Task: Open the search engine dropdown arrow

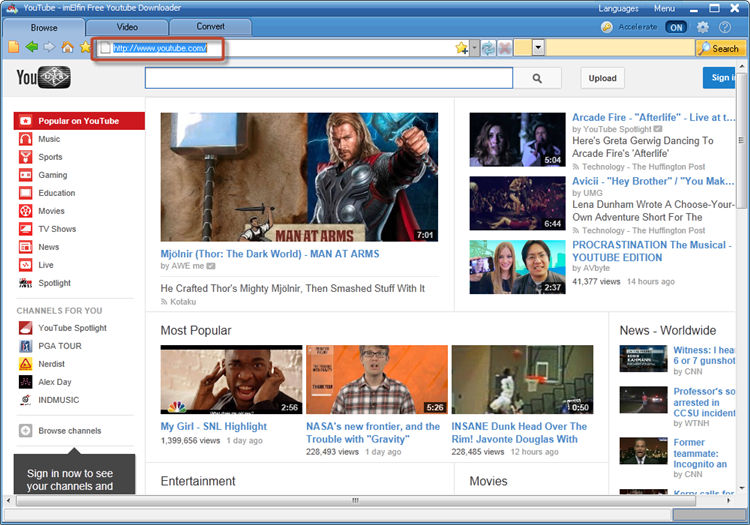Action: (x=539, y=48)
